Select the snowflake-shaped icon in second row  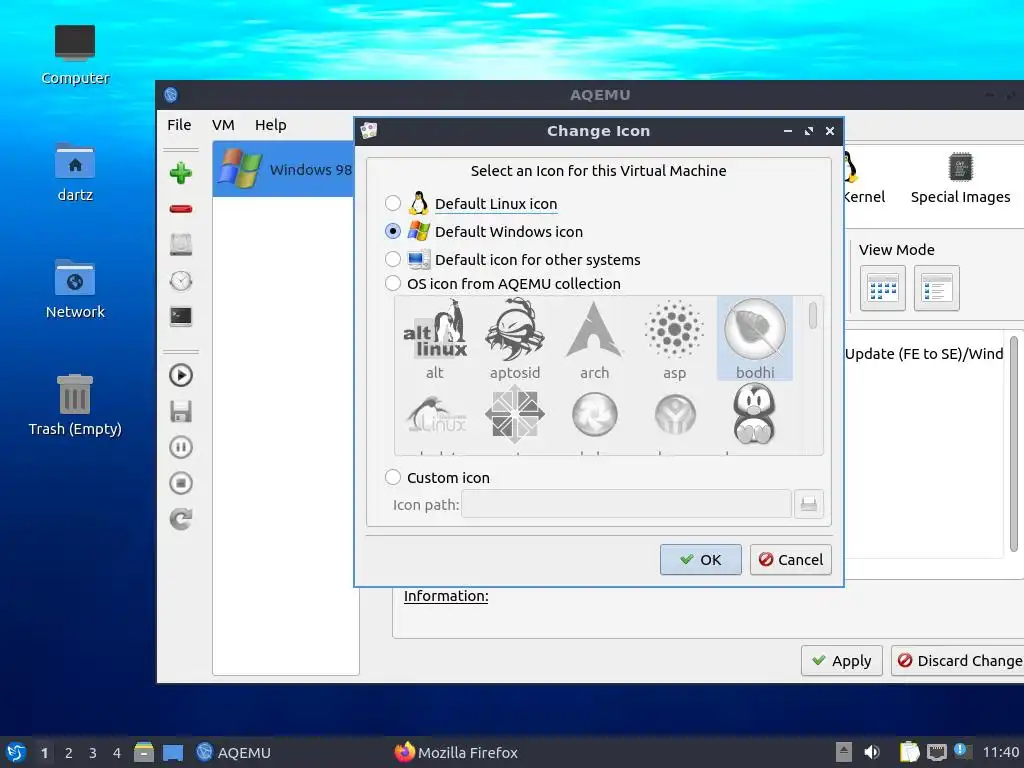click(x=515, y=414)
